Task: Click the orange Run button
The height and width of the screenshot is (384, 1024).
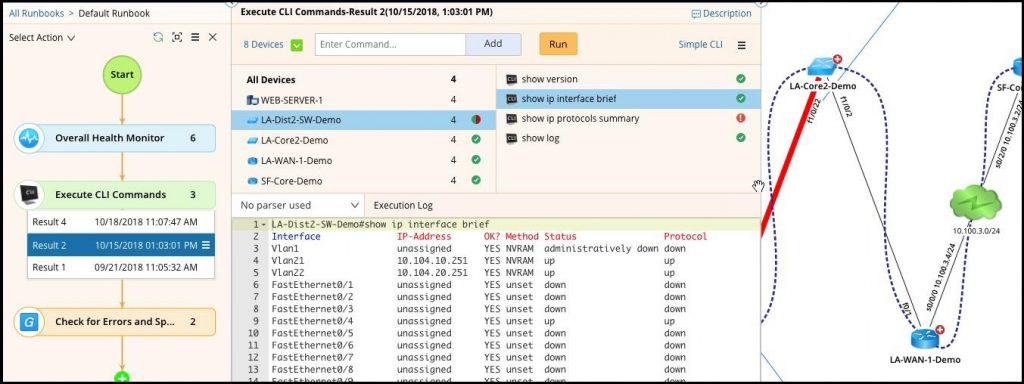Action: [558, 44]
